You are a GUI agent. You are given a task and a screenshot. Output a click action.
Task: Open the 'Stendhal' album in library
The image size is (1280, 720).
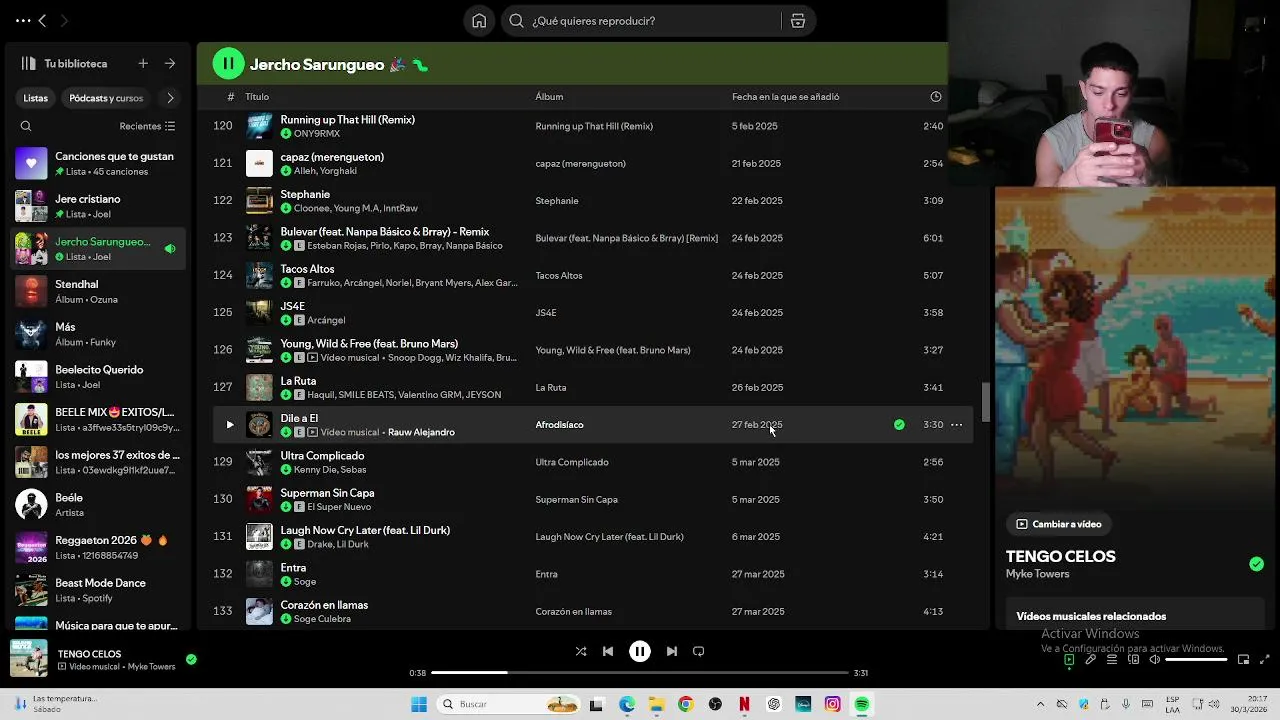click(x=97, y=291)
